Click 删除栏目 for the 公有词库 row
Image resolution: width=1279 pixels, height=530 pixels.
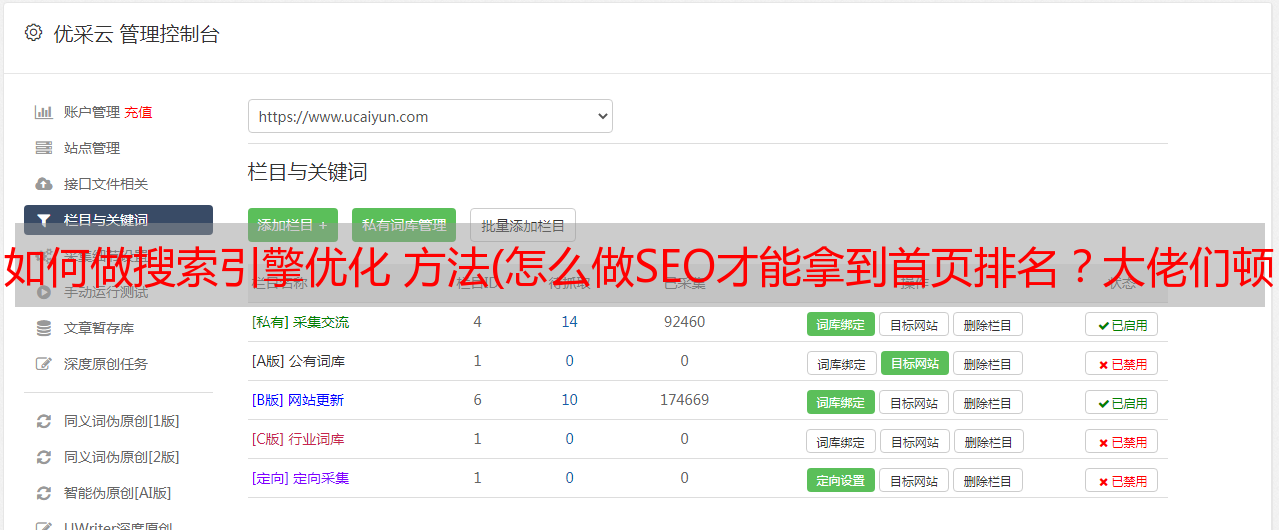click(987, 363)
